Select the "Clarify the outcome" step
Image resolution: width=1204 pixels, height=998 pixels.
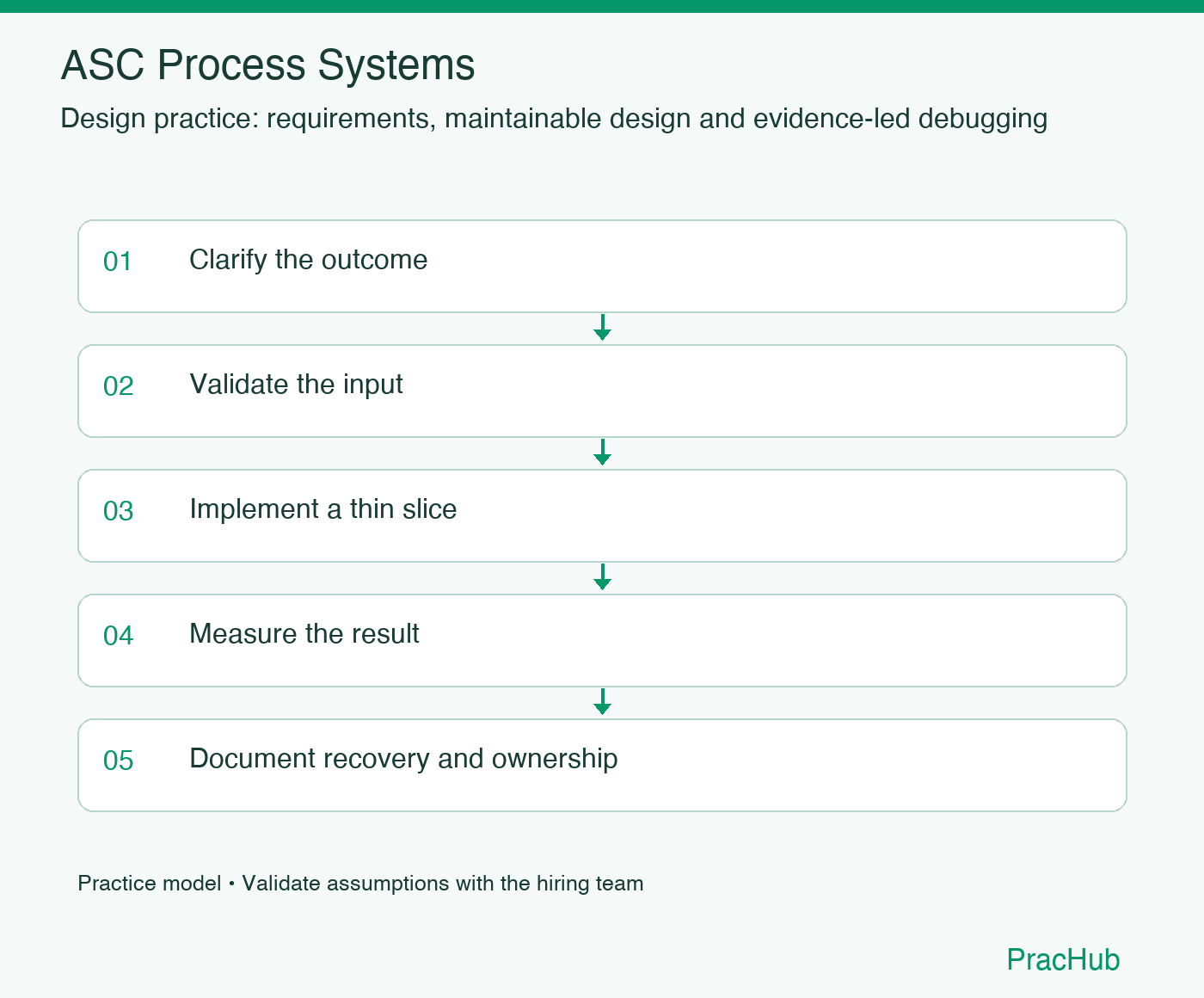click(x=602, y=266)
